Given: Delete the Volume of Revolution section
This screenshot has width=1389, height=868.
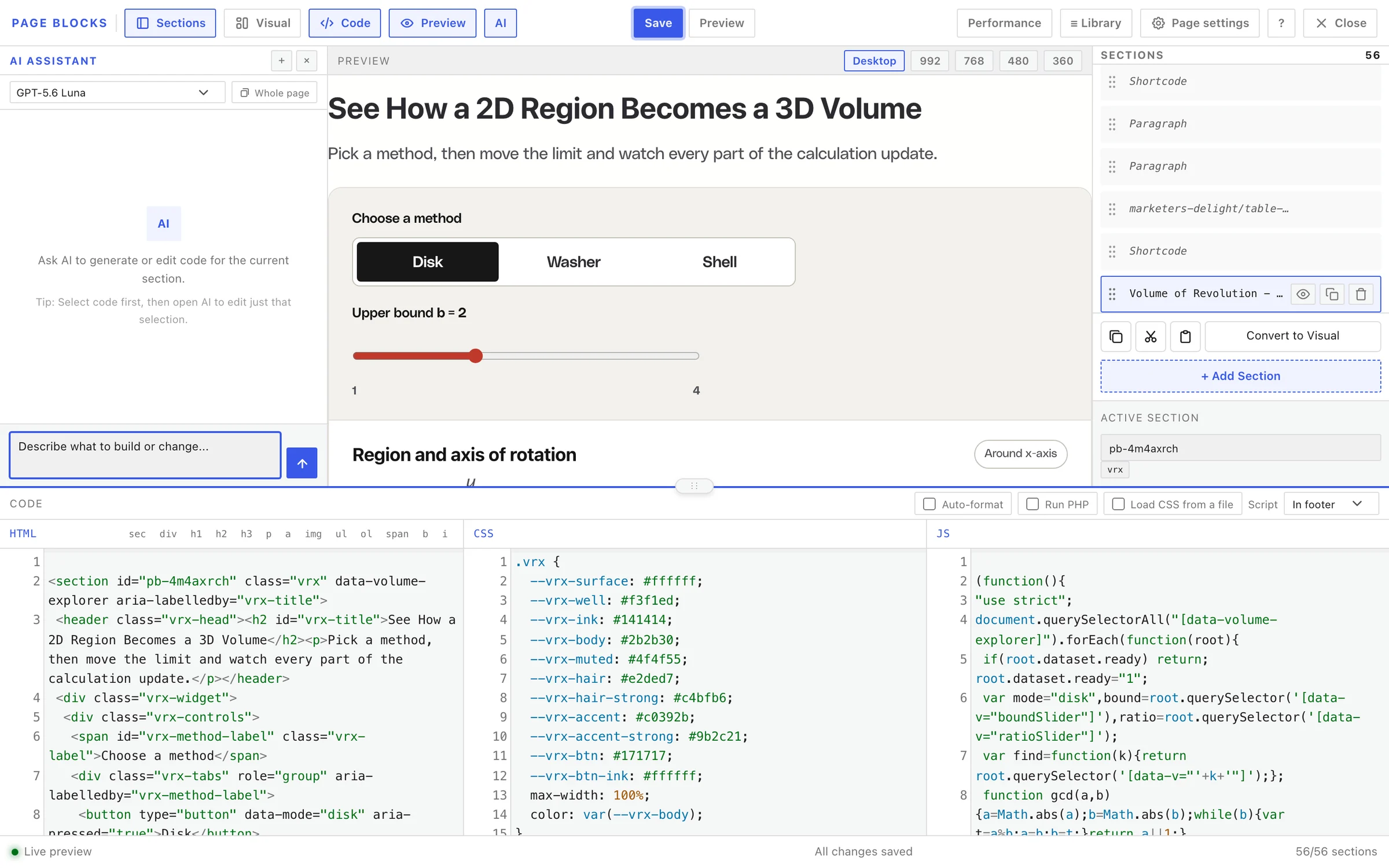Looking at the screenshot, I should click(x=1361, y=294).
